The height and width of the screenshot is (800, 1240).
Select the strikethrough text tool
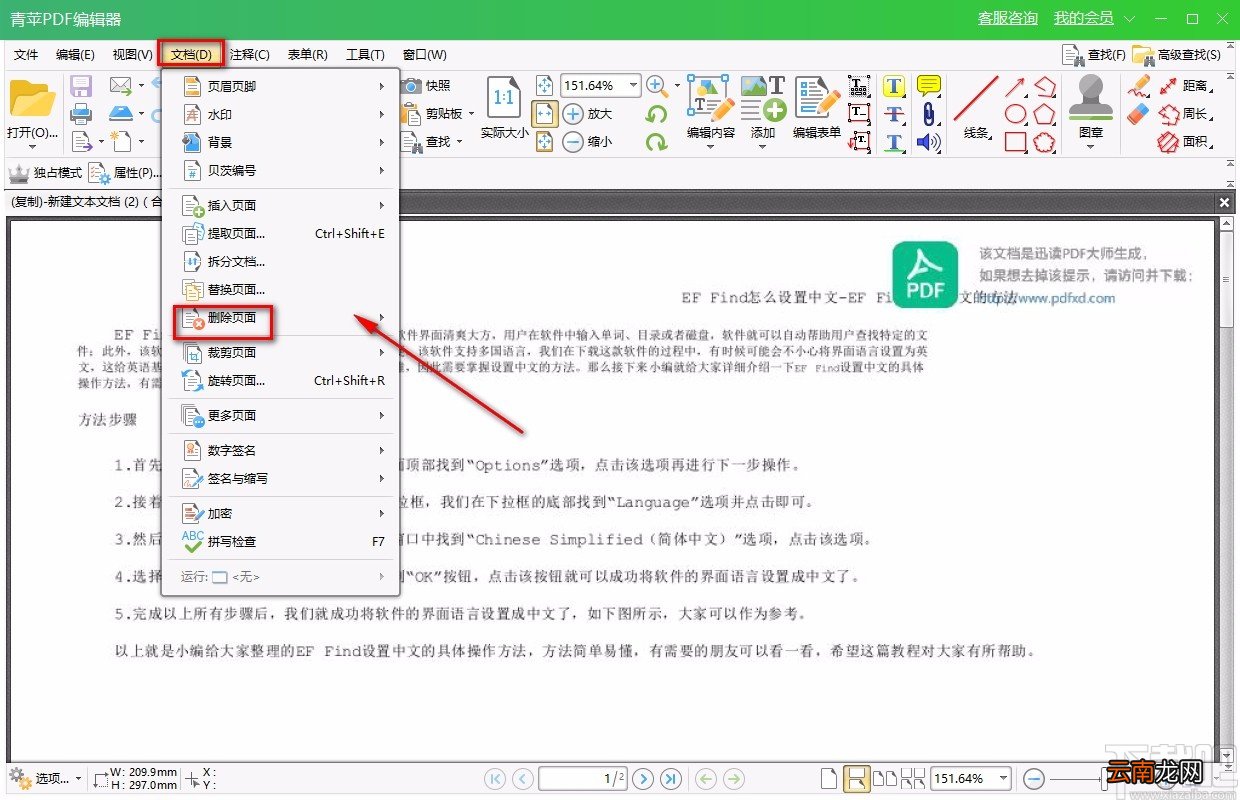(x=894, y=114)
